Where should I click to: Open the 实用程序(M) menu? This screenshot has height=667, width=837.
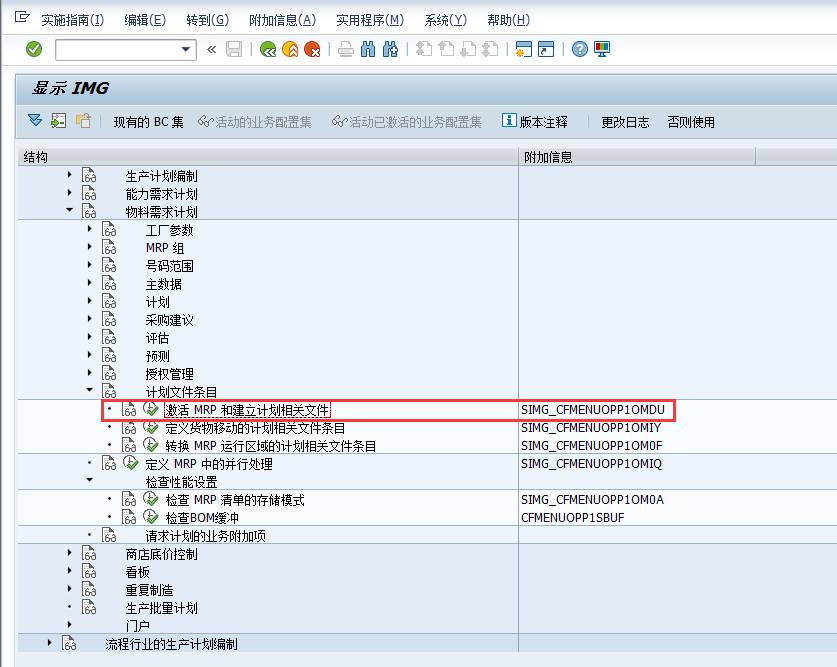click(x=368, y=19)
